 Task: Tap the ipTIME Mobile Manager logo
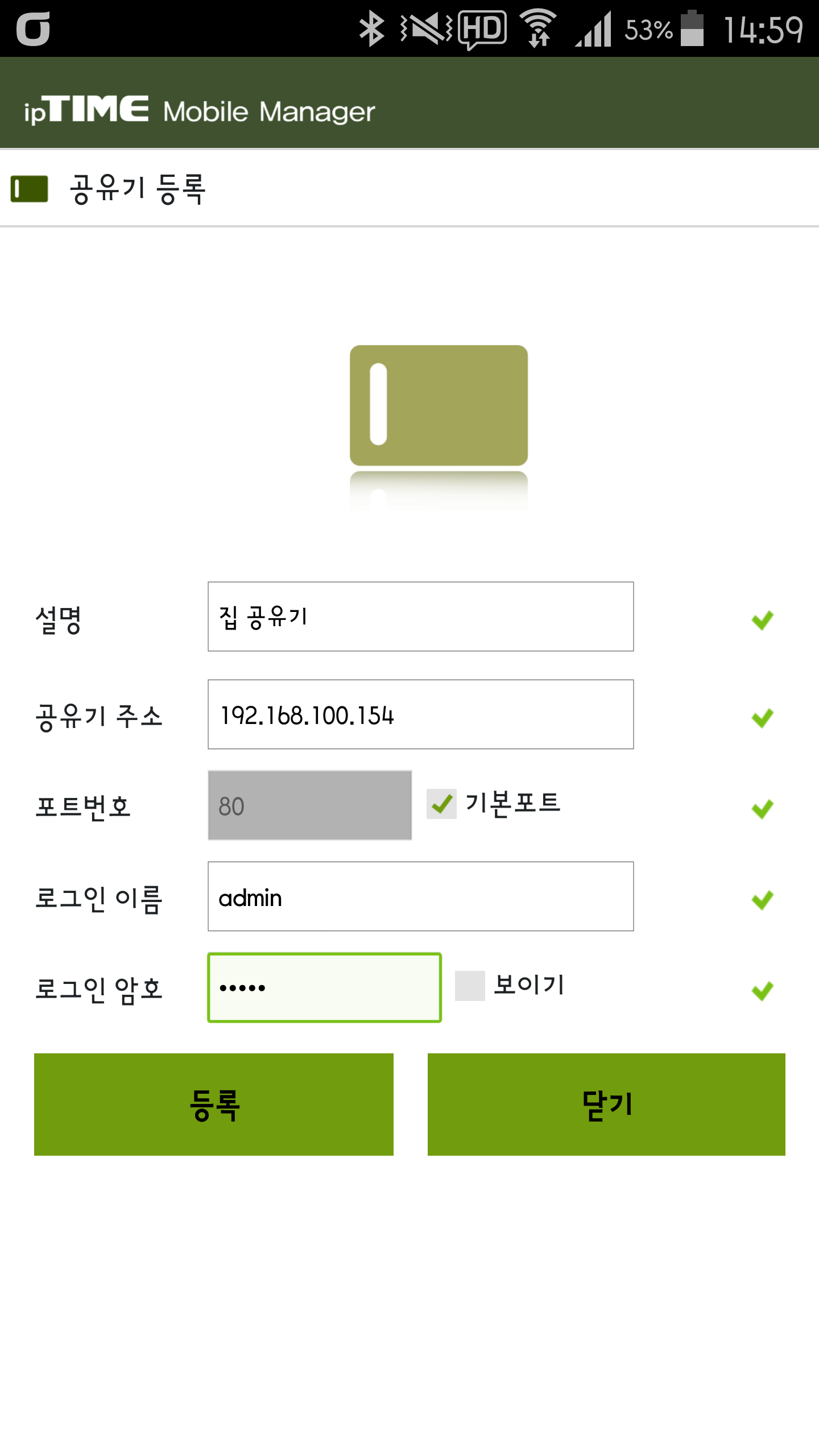pyautogui.click(x=200, y=110)
